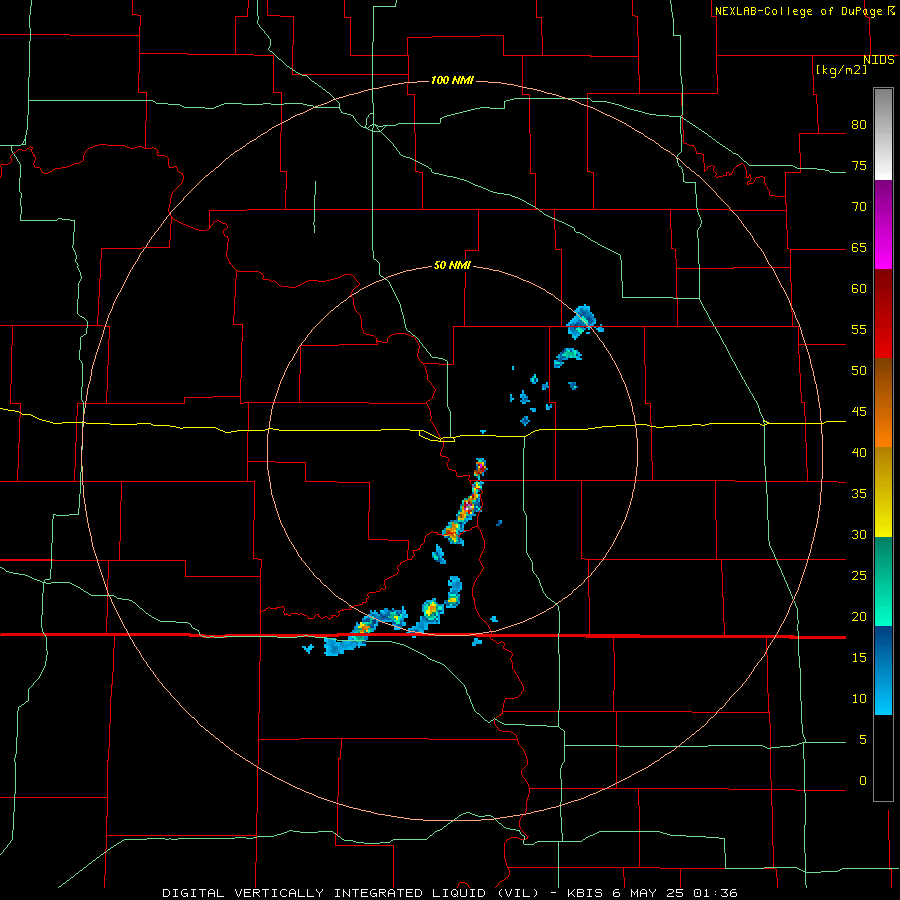Click the green segment of the color bar
900x900 pixels.
pyautogui.click(x=883, y=581)
